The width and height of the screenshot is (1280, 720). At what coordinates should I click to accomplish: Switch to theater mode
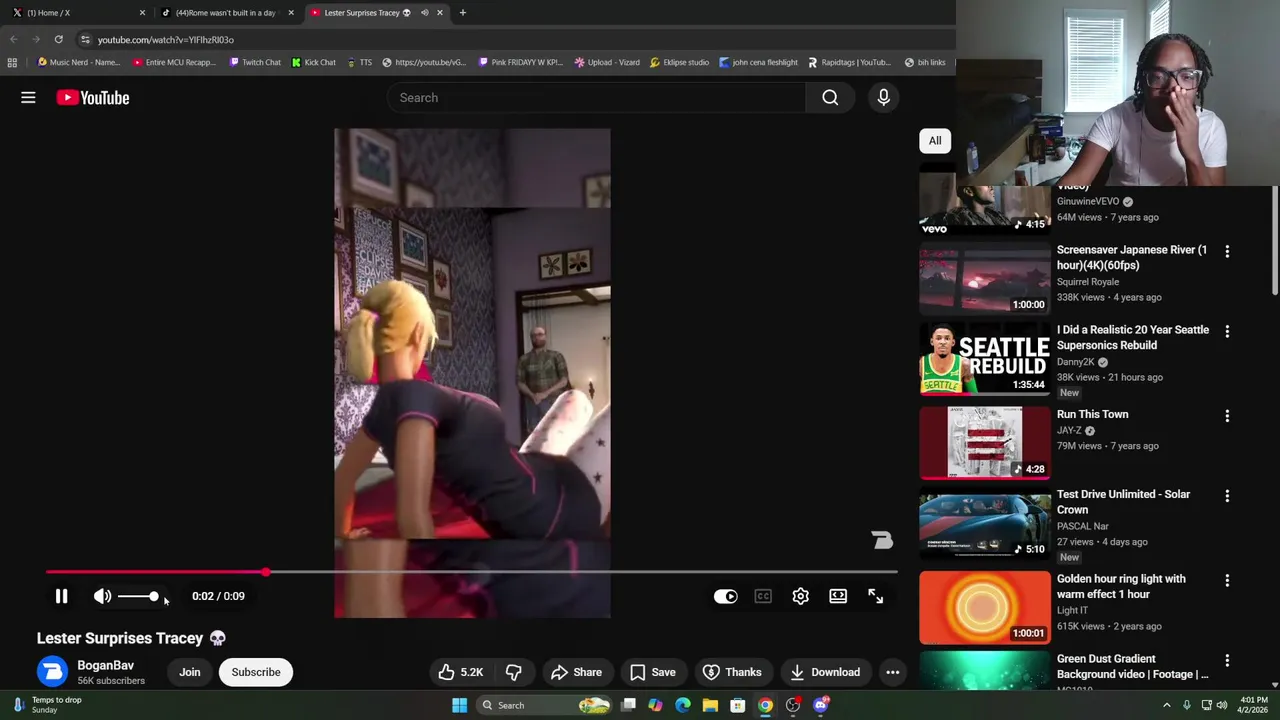tap(838, 596)
